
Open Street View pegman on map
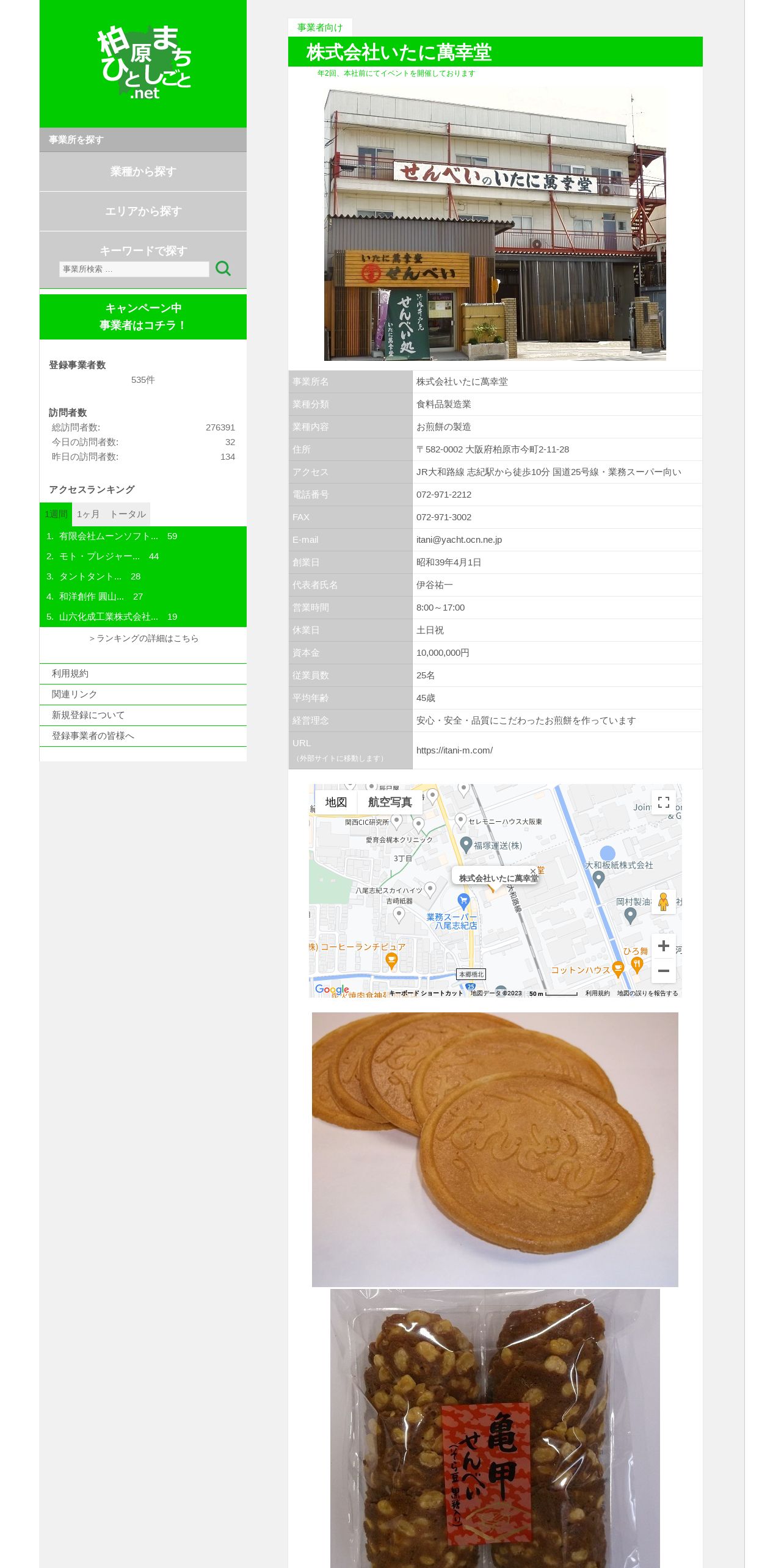point(664,902)
